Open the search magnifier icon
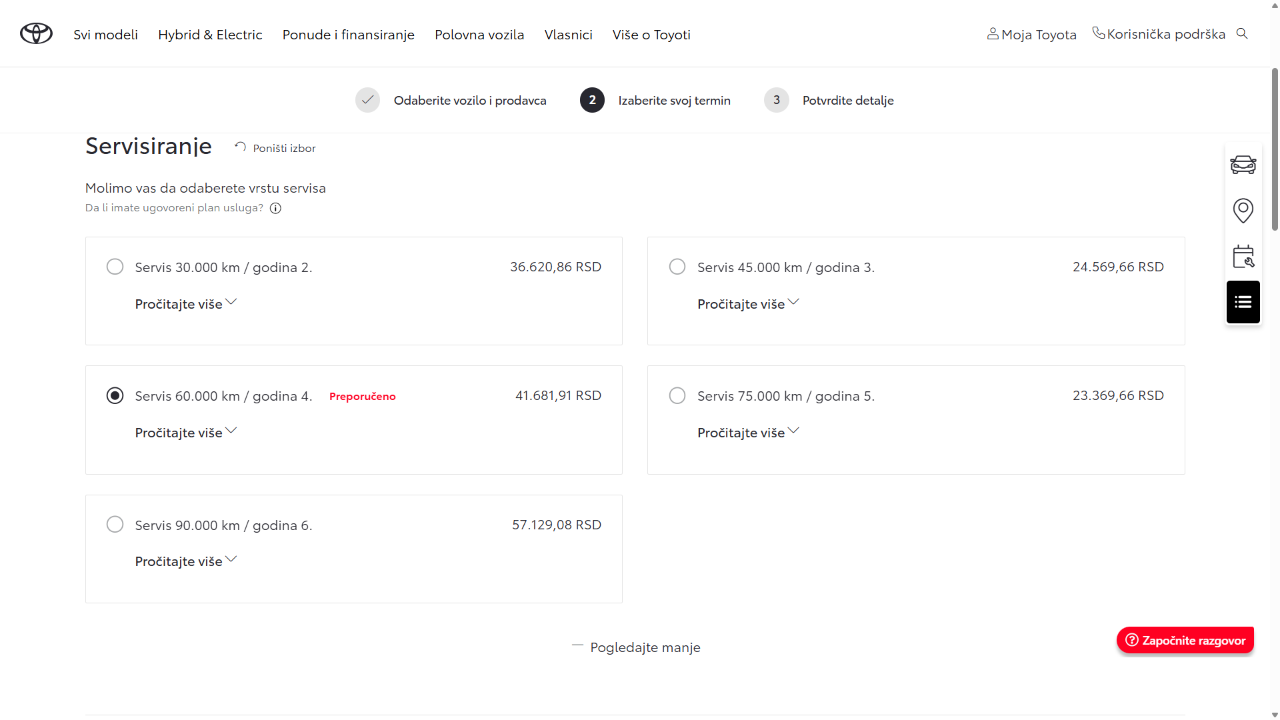1280x720 pixels. click(x=1242, y=34)
